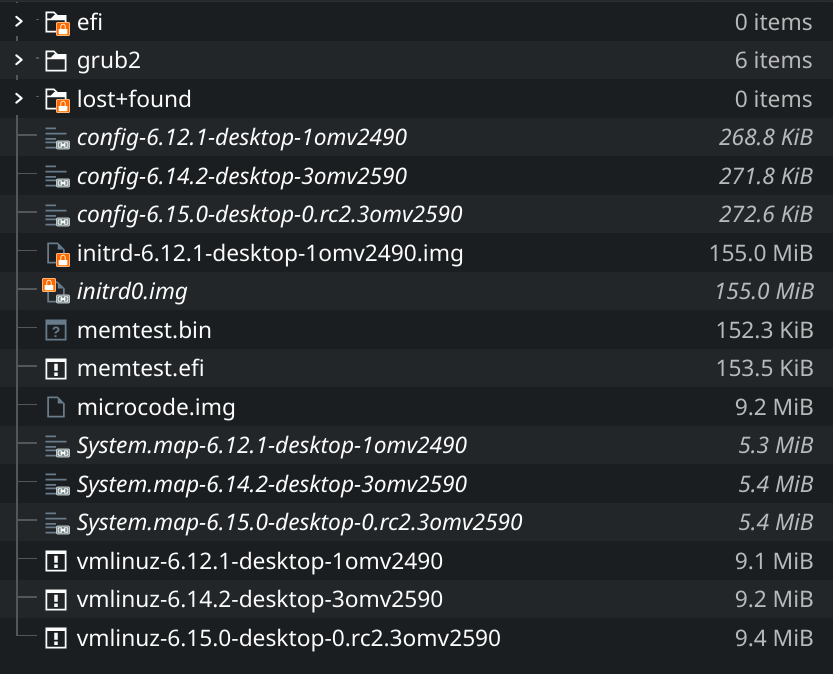Select vmlinuz-6.14.2-desktop-3omv2590 kernel file
This screenshot has width=833, height=674.
click(x=259, y=600)
